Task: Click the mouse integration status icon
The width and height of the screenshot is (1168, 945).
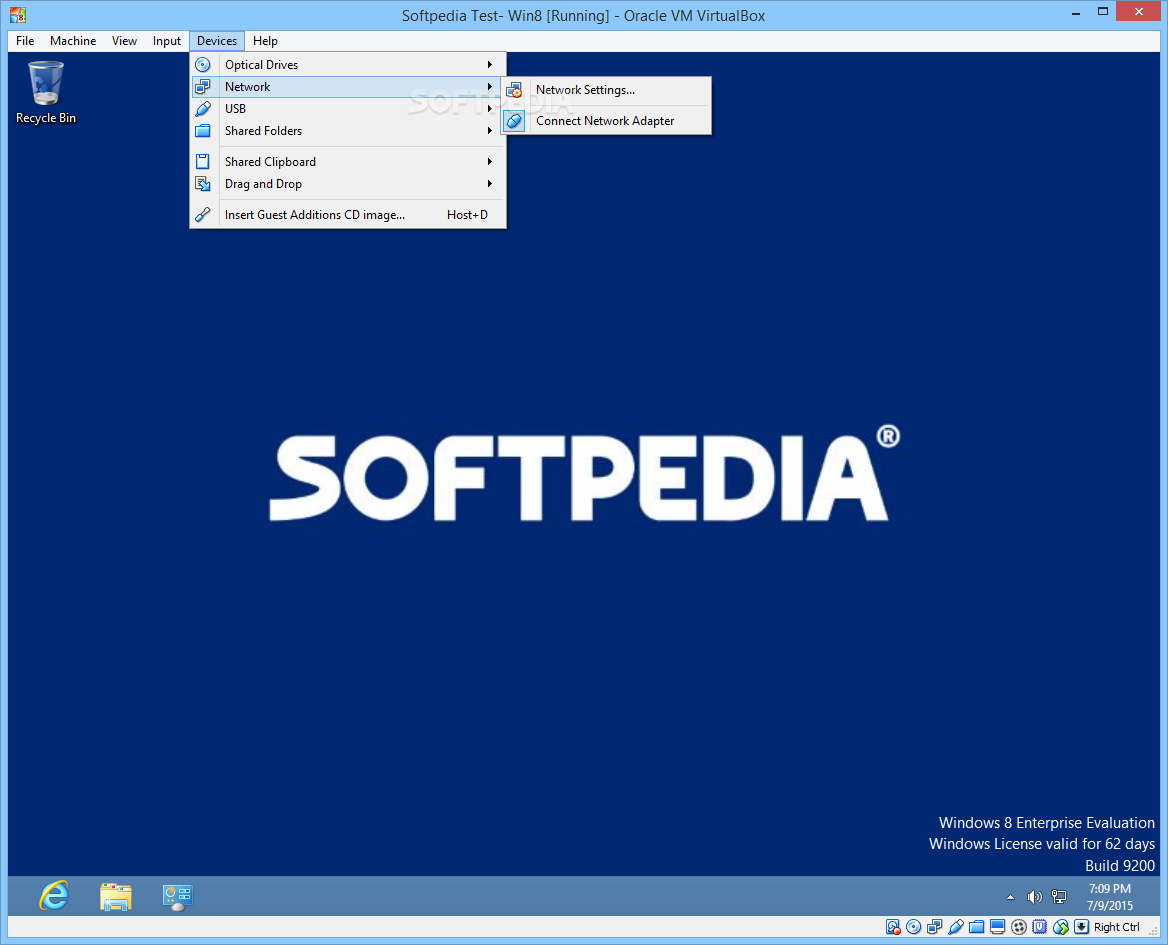Action: [1061, 927]
